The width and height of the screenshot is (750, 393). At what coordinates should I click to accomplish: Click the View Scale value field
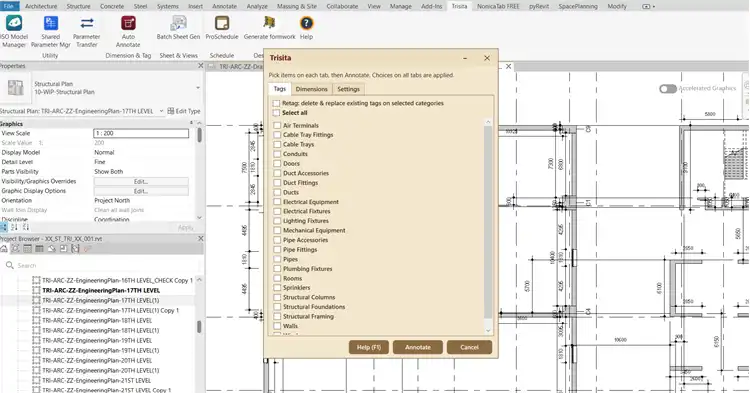141,133
